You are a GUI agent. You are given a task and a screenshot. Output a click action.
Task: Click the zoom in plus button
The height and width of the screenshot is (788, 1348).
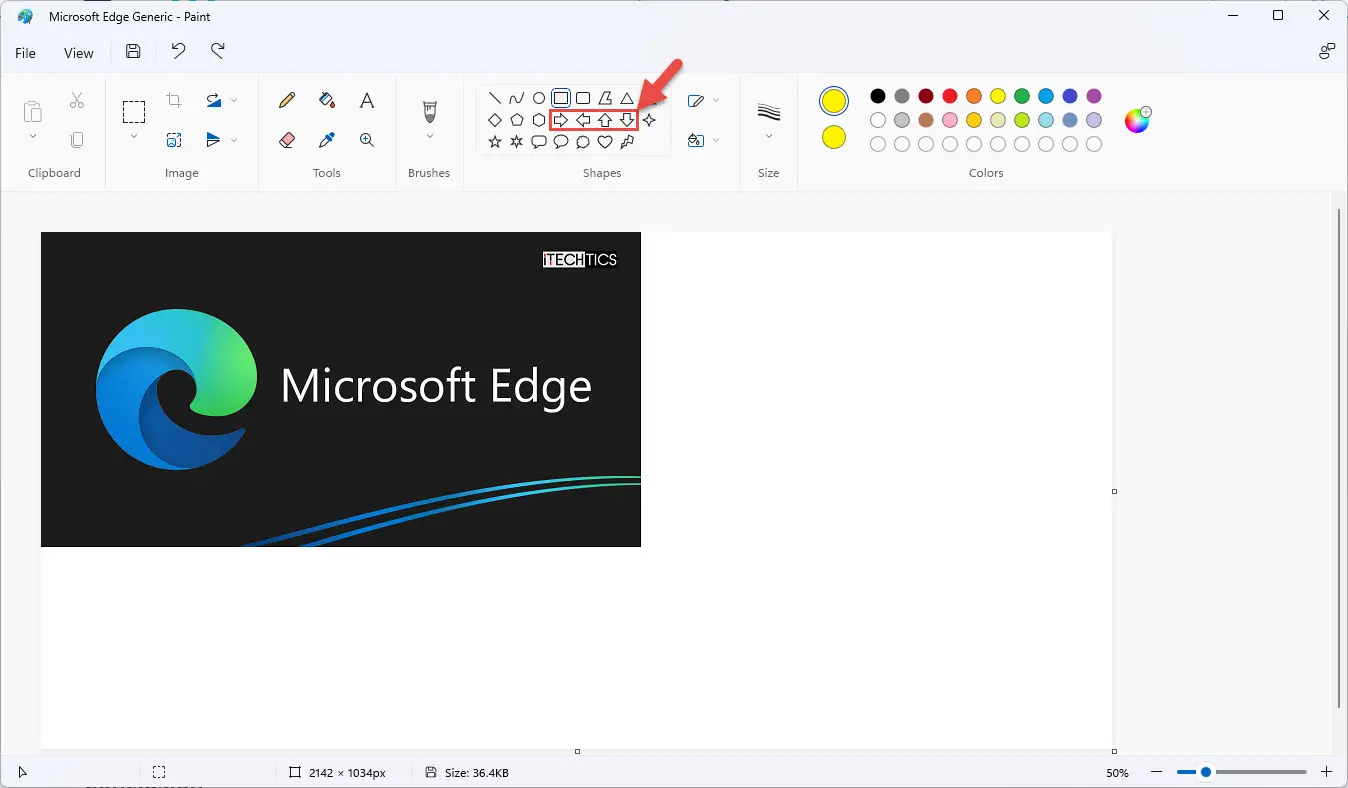[1327, 772]
